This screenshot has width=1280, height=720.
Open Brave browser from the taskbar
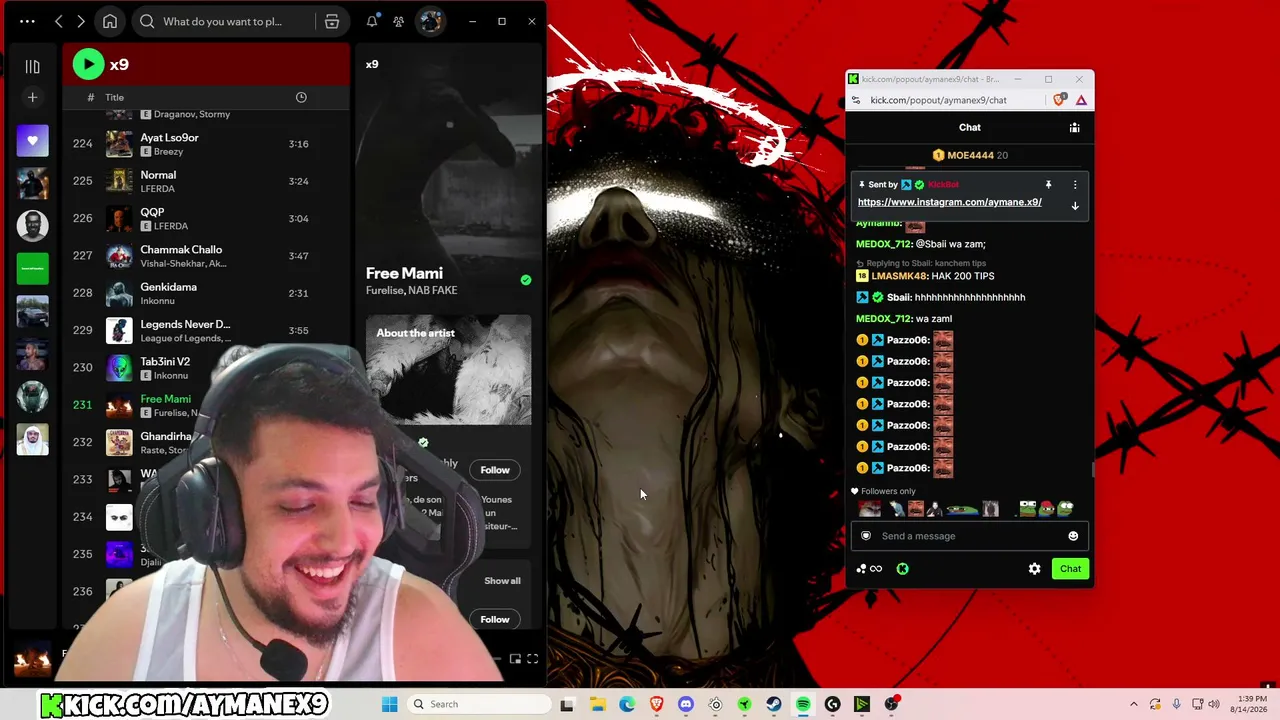tap(656, 704)
